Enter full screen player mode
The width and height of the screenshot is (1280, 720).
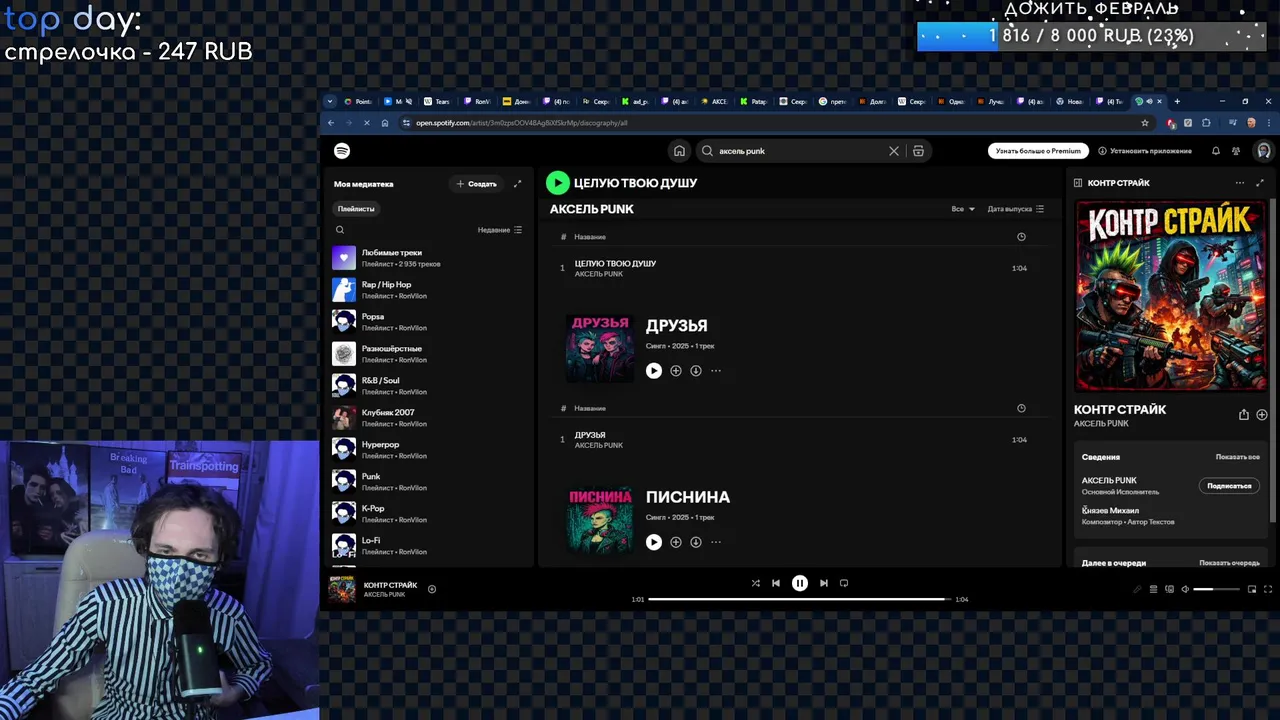tap(1268, 589)
